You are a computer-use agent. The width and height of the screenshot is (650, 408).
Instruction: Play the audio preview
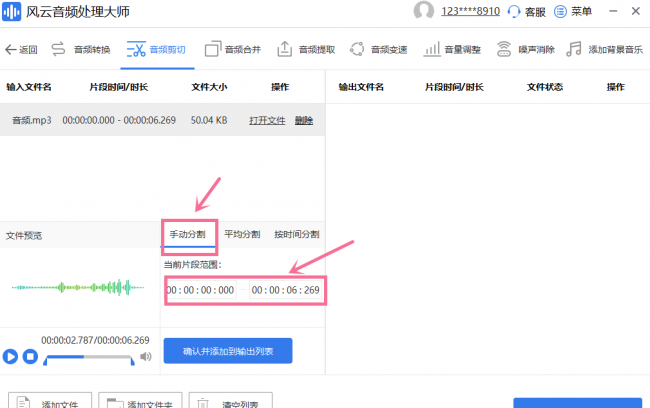(x=10, y=357)
